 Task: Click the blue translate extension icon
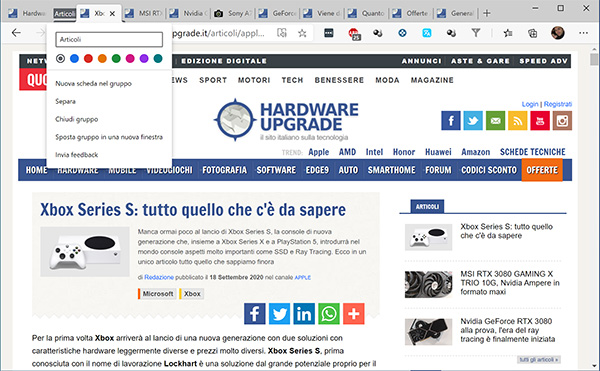[427, 33]
